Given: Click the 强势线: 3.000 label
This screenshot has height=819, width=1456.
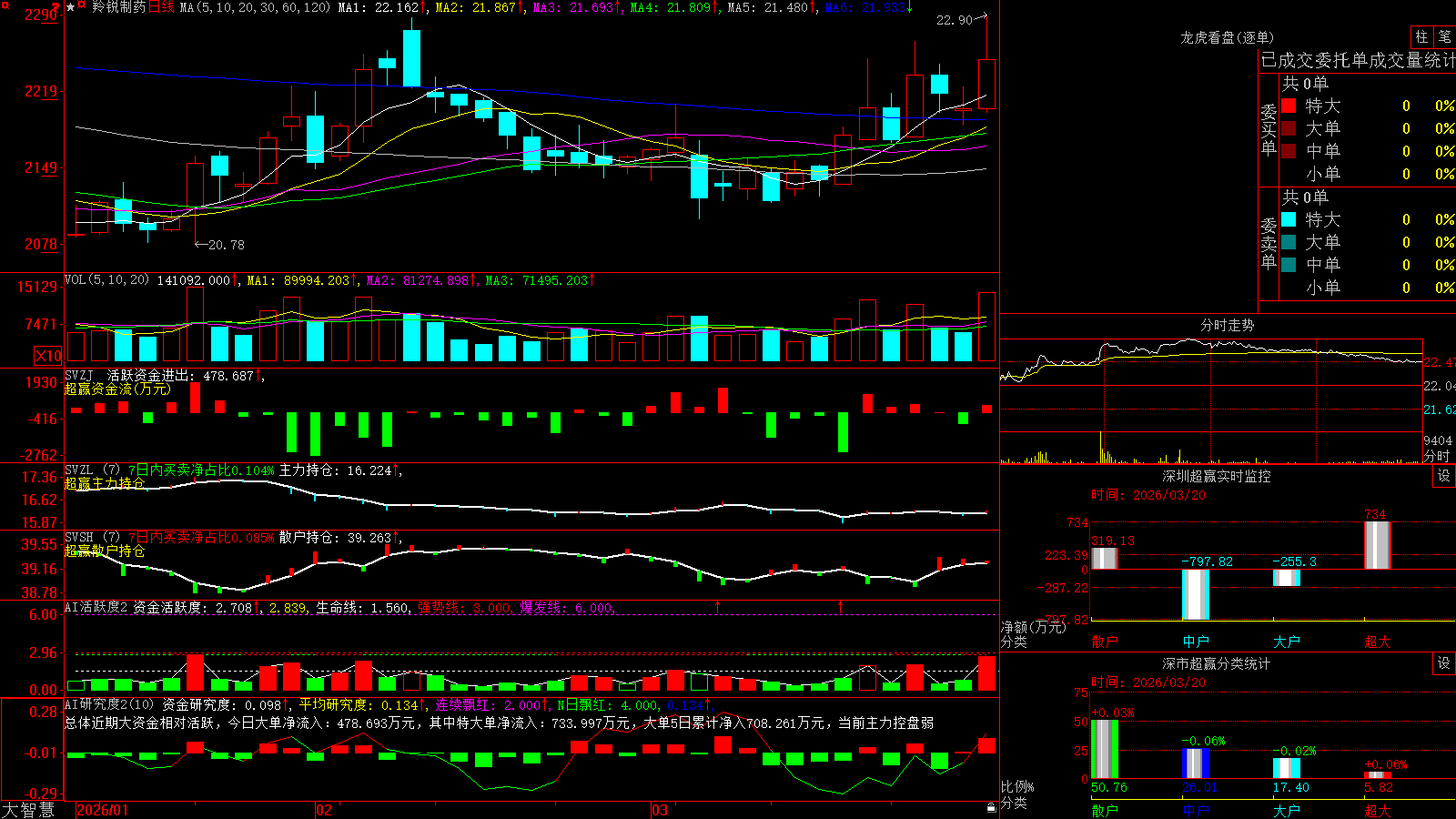Looking at the screenshot, I should pos(464,607).
